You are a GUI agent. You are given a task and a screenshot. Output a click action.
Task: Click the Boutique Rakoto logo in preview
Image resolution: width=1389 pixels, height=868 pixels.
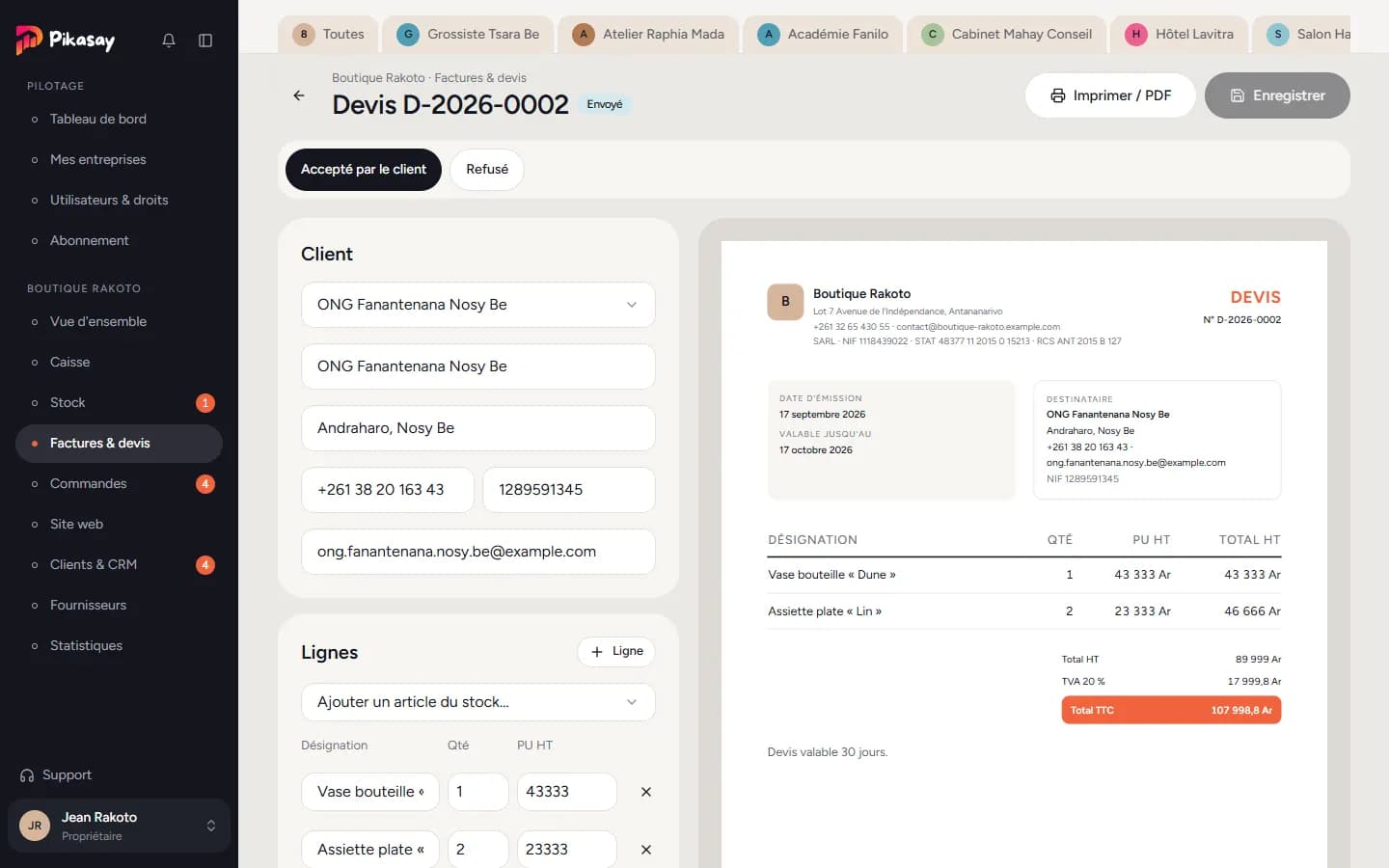click(785, 302)
